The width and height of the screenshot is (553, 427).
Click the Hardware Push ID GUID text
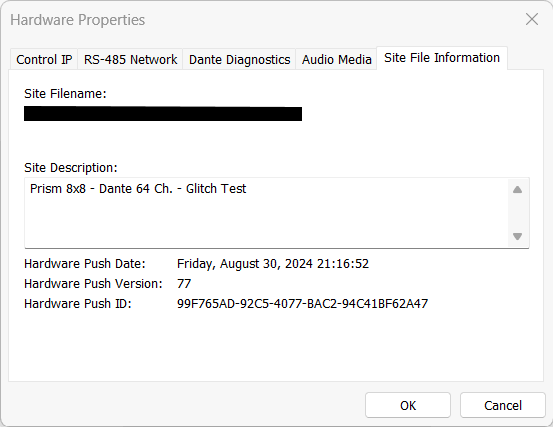(302, 304)
